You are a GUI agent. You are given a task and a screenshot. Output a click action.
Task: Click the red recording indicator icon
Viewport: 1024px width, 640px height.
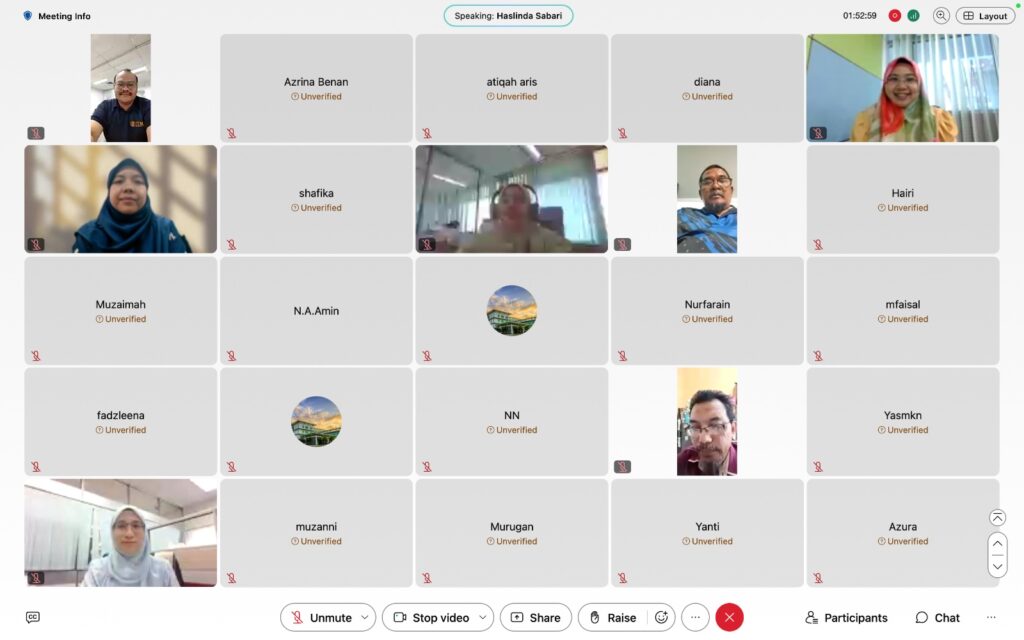click(x=895, y=16)
